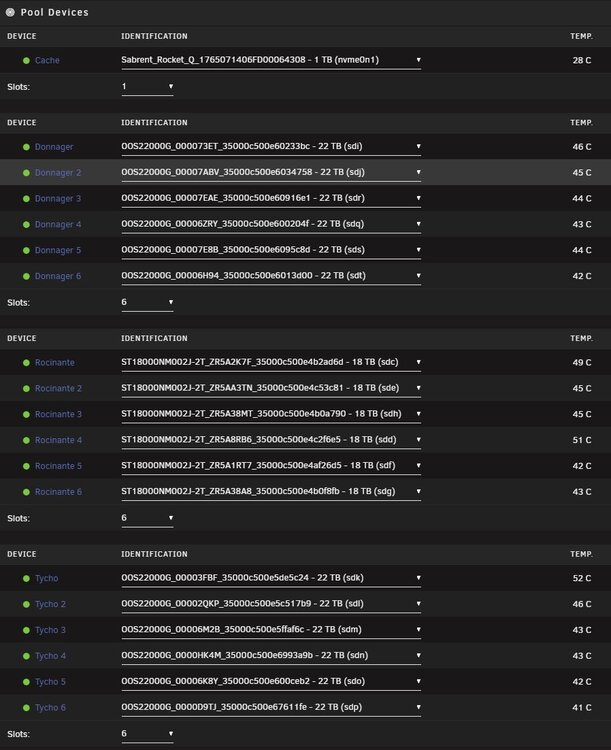Open Cache Sabrent Rocket identification dropdown
This screenshot has height=750, width=611.
pos(271,60)
